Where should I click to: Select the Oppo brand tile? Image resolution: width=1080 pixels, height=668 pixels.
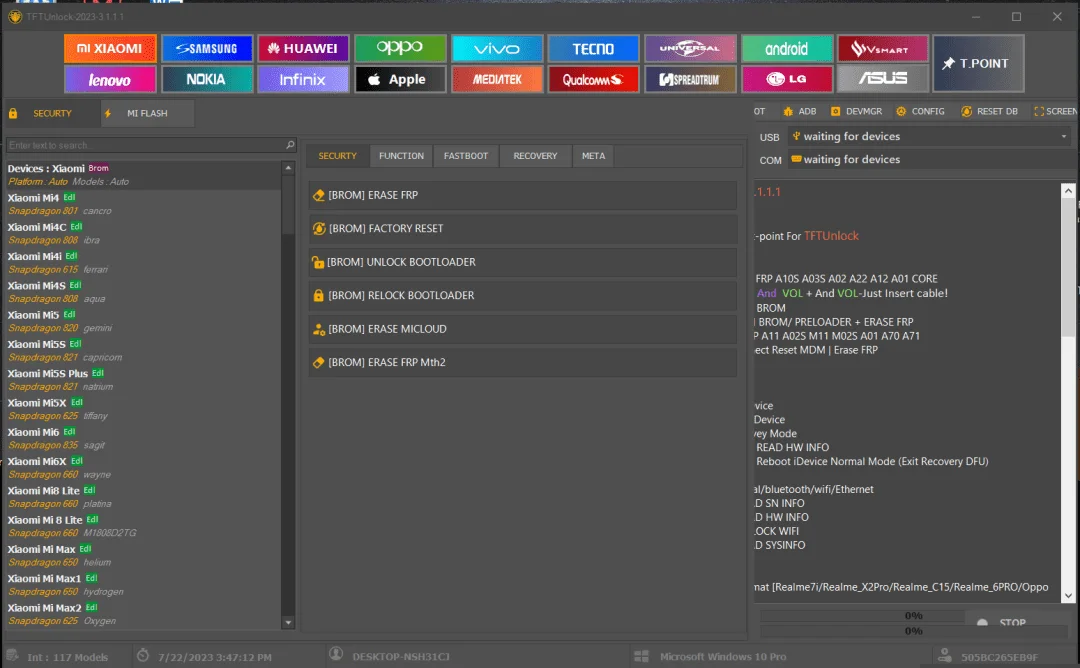(x=400, y=48)
